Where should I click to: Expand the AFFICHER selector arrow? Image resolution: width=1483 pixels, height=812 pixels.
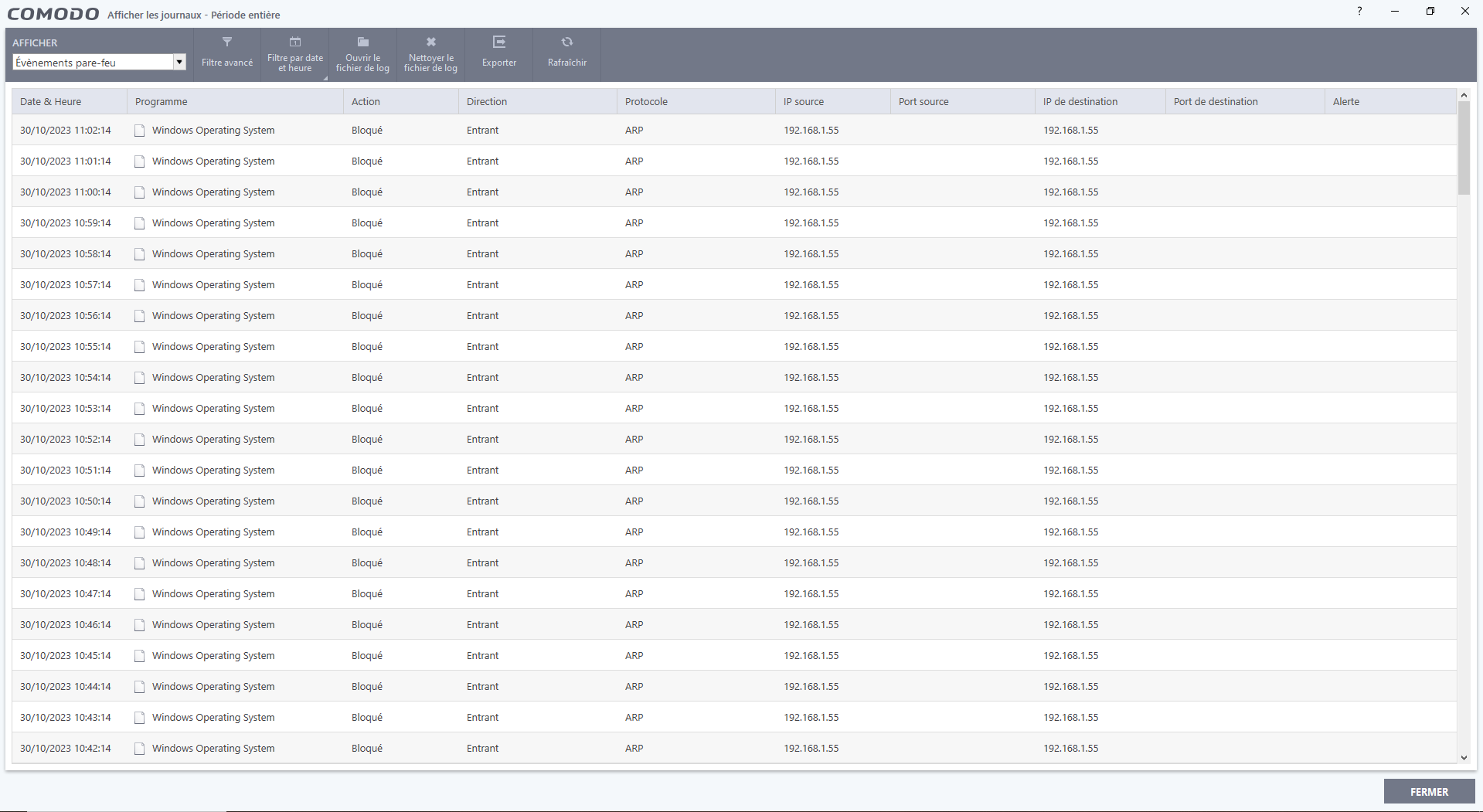coord(179,62)
